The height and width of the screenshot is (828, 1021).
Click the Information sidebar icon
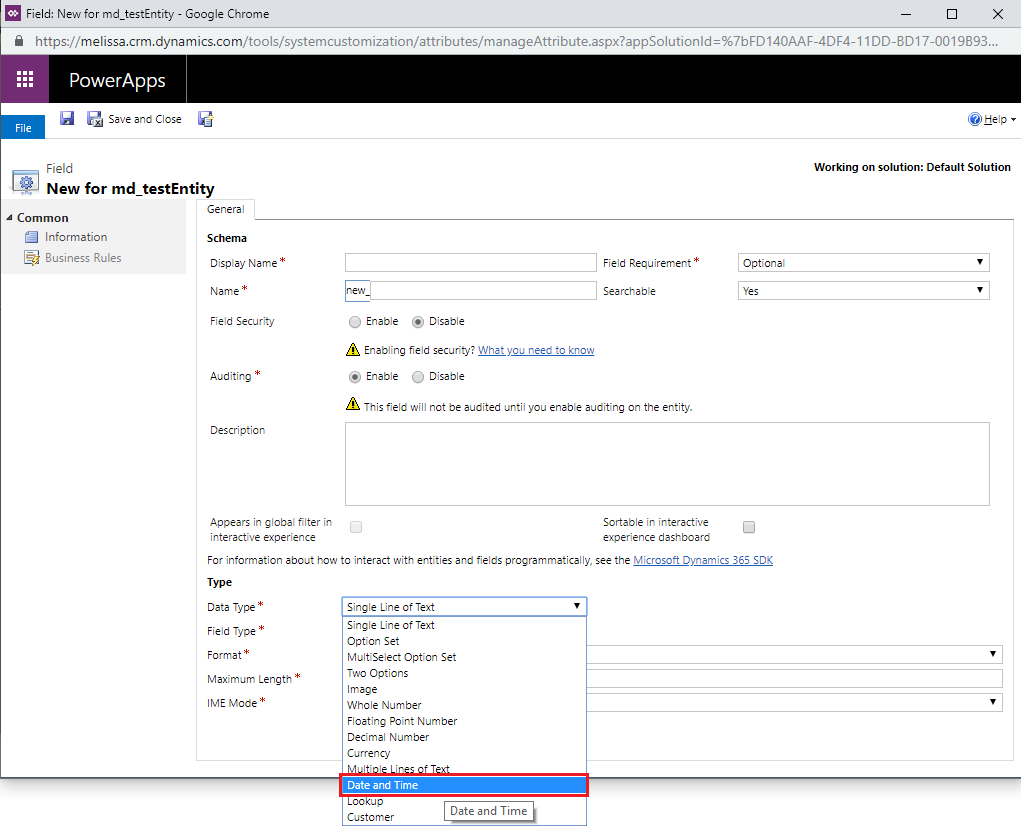coord(33,237)
